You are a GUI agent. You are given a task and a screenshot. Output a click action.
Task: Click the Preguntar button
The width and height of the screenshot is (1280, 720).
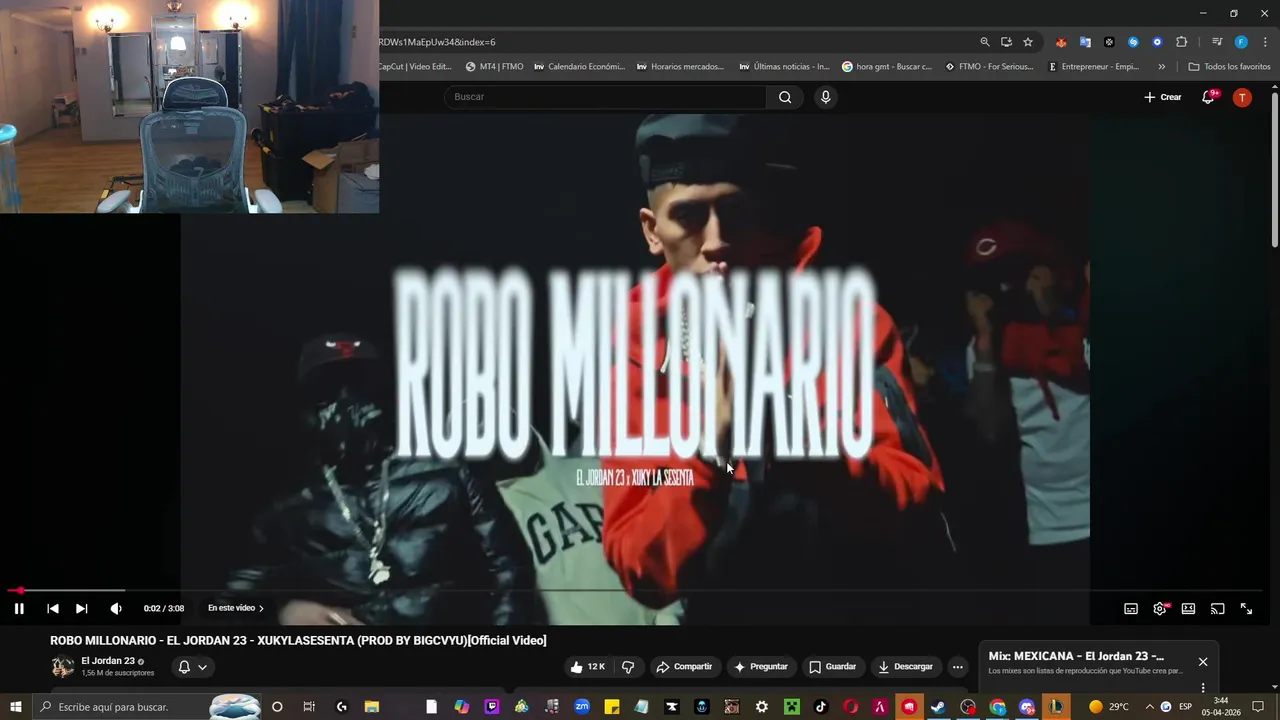pos(761,667)
